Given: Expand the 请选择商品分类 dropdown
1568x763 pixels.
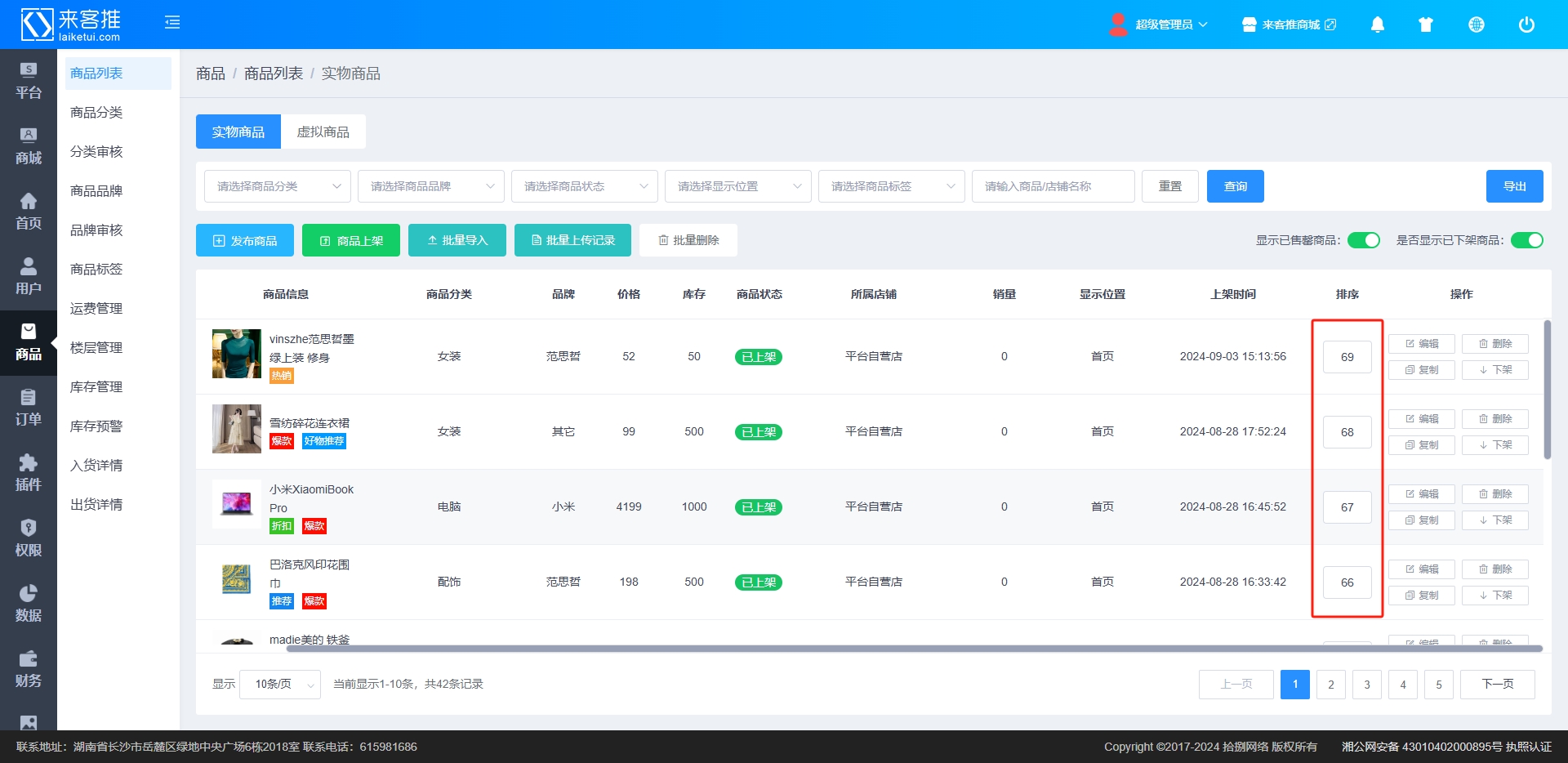Looking at the screenshot, I should click(277, 186).
